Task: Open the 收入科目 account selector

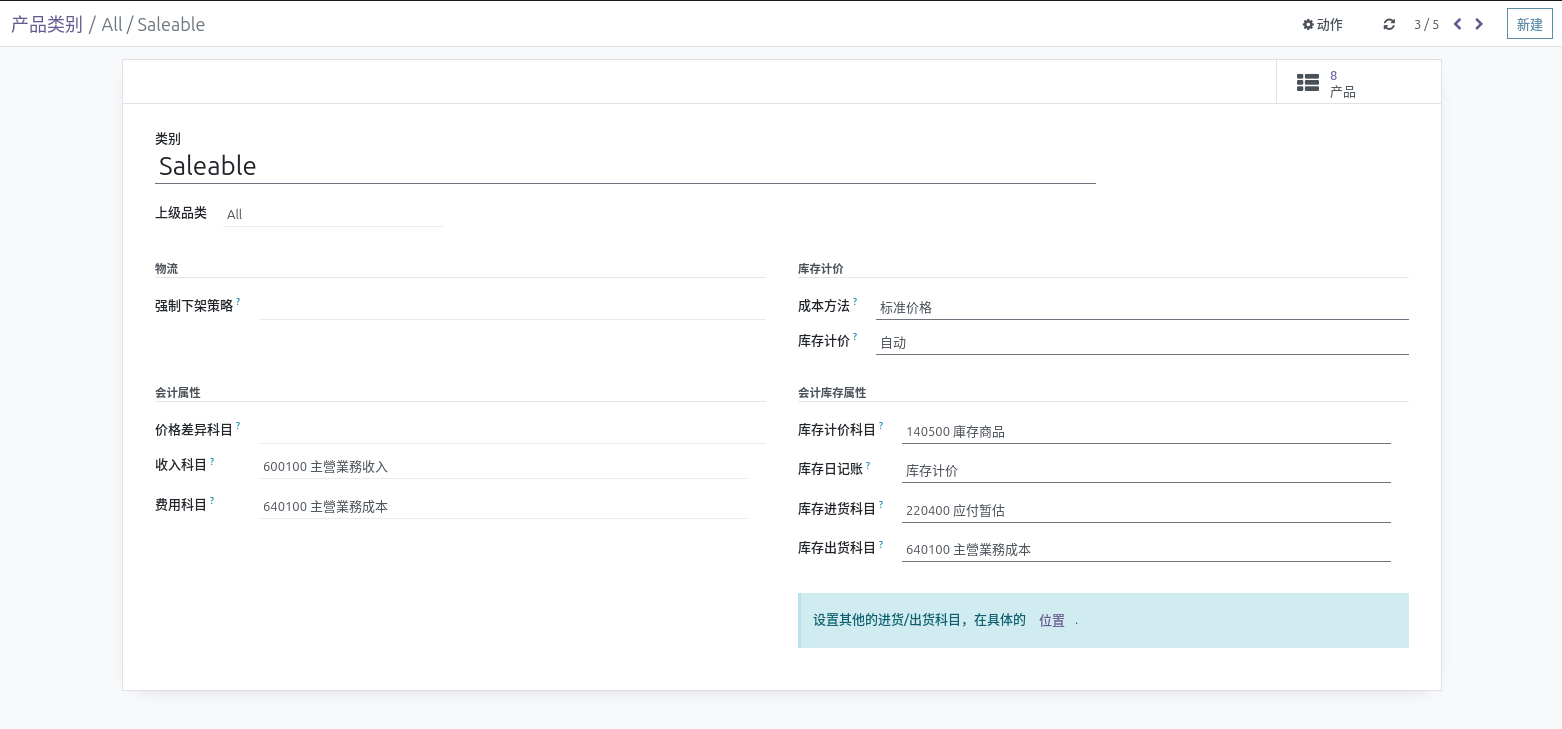Action: click(x=503, y=467)
